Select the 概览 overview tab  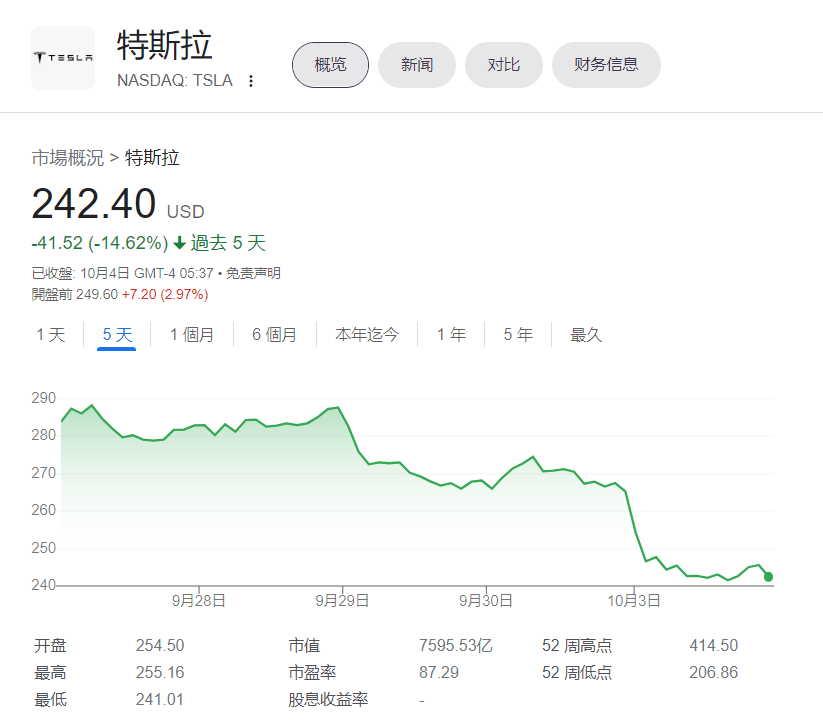(x=330, y=65)
